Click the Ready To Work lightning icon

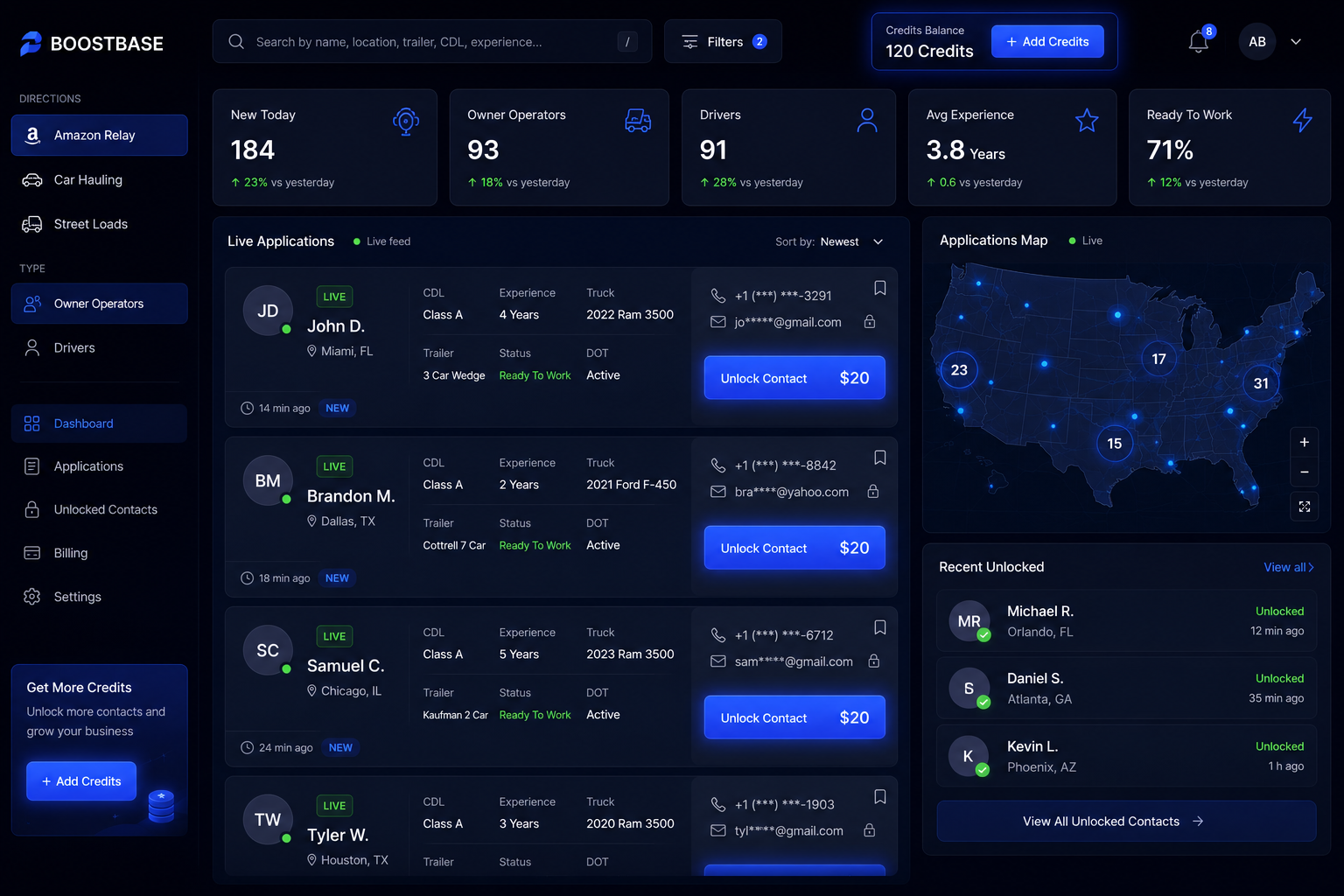(x=1303, y=120)
